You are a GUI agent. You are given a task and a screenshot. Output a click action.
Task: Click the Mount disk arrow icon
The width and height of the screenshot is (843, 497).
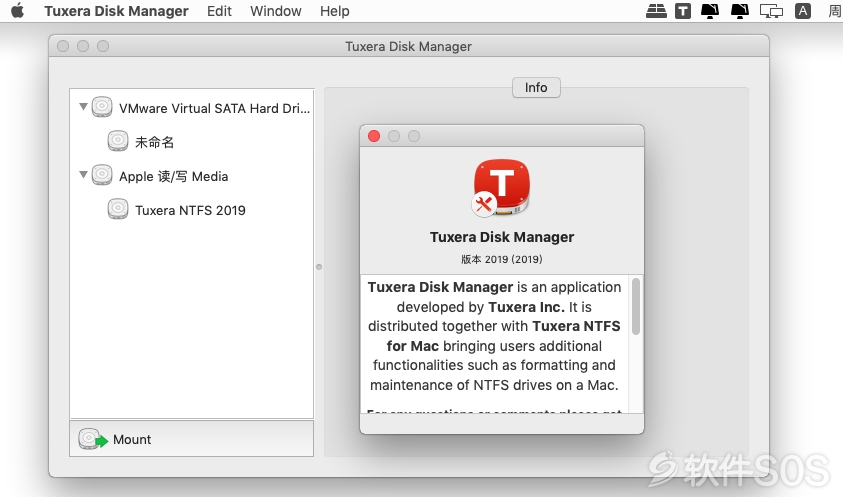pos(92,439)
